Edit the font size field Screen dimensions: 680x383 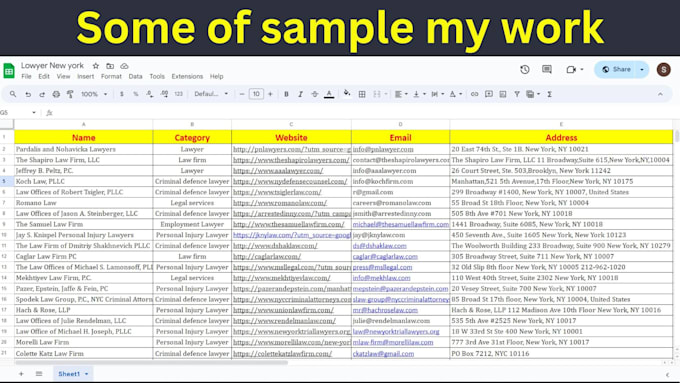(x=256, y=94)
